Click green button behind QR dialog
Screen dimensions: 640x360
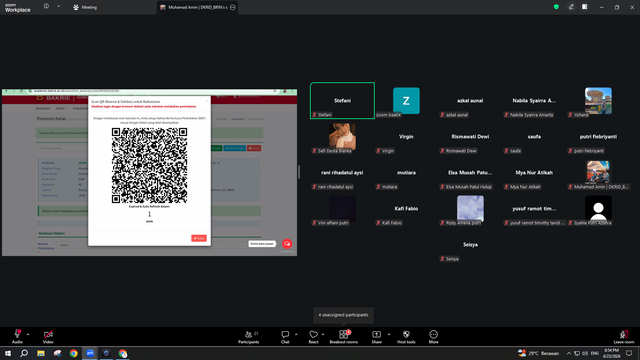216,148
